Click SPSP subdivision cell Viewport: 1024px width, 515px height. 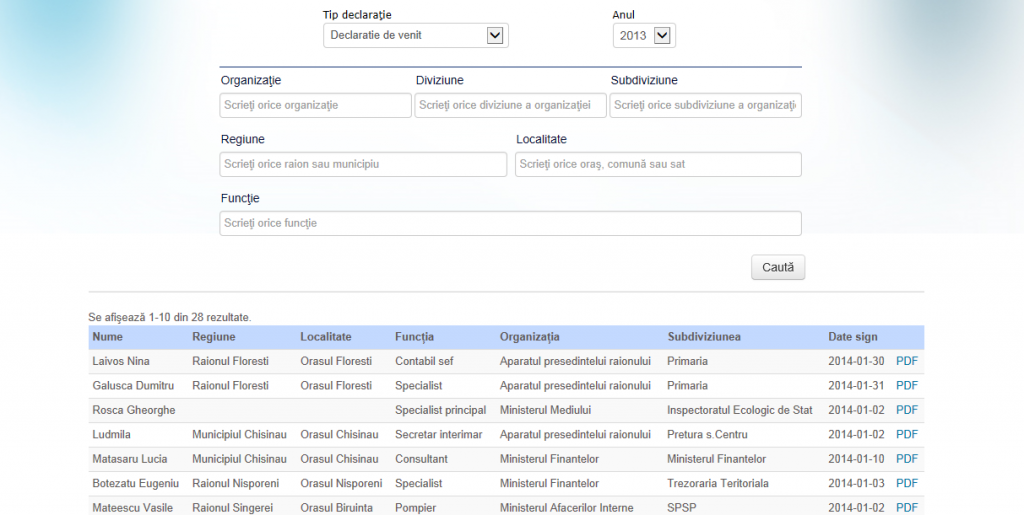coord(682,508)
